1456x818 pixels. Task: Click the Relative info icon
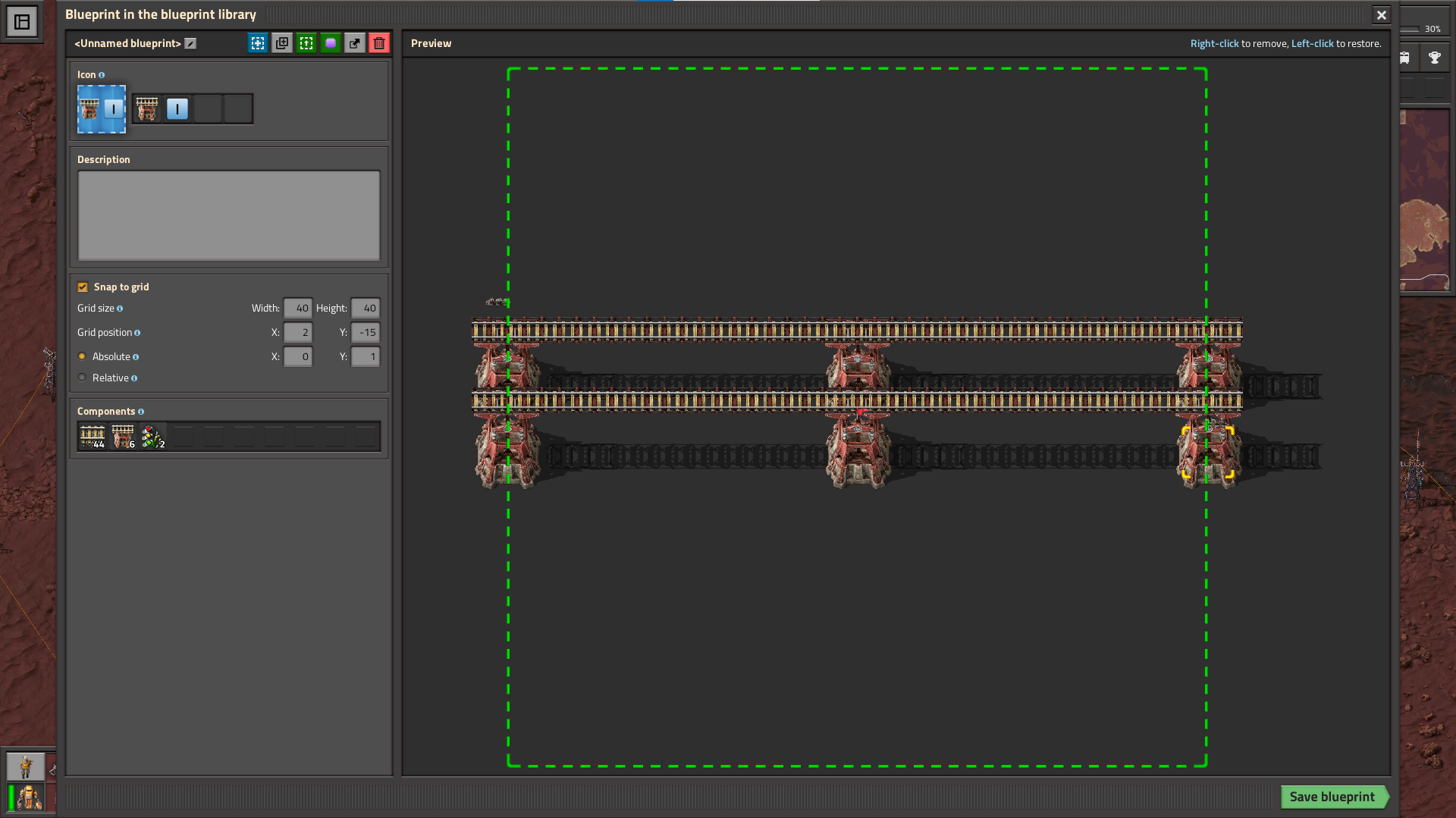coord(134,378)
